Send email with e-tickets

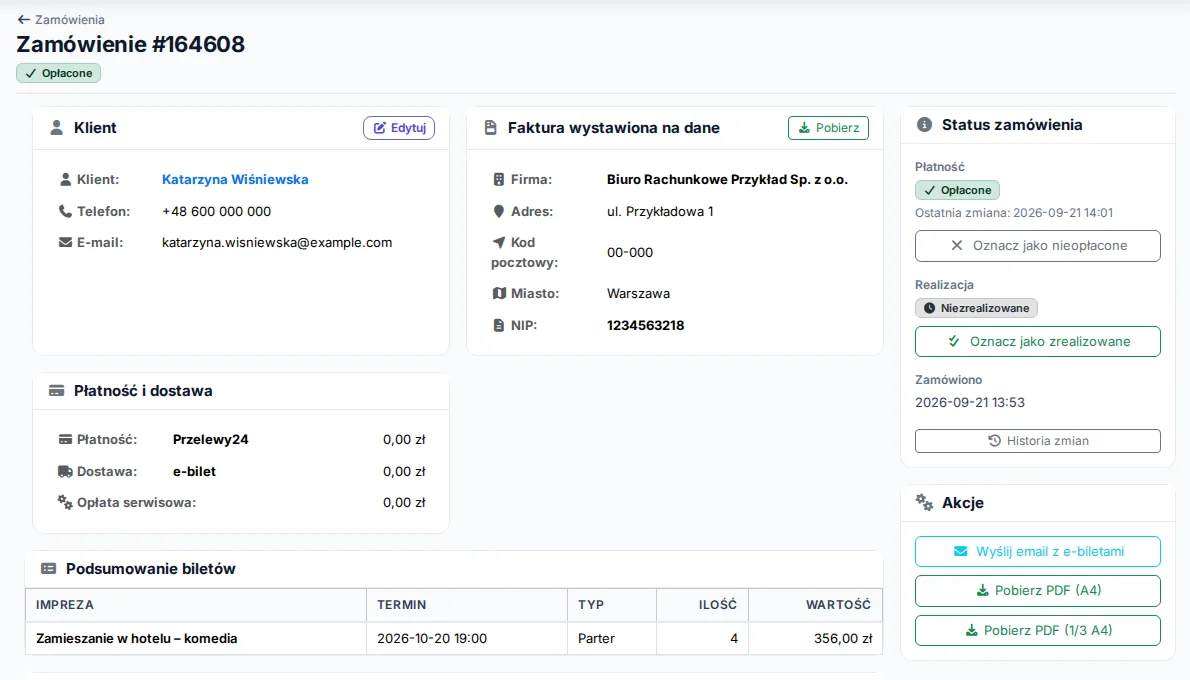pyautogui.click(x=1037, y=552)
